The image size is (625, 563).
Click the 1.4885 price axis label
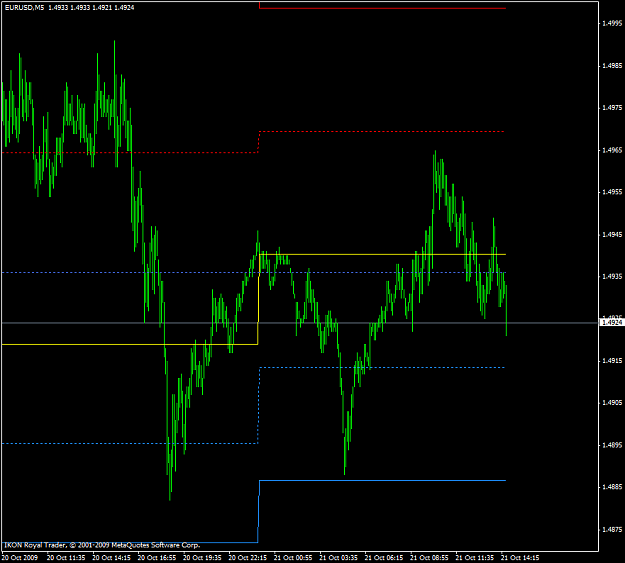point(612,487)
